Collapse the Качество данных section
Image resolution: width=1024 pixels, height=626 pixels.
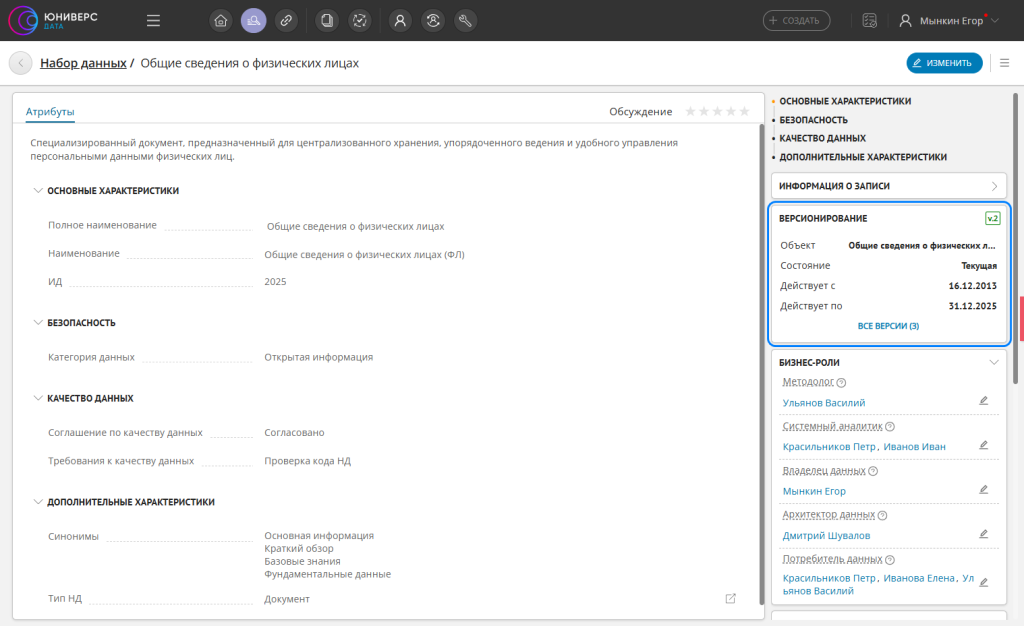click(38, 398)
